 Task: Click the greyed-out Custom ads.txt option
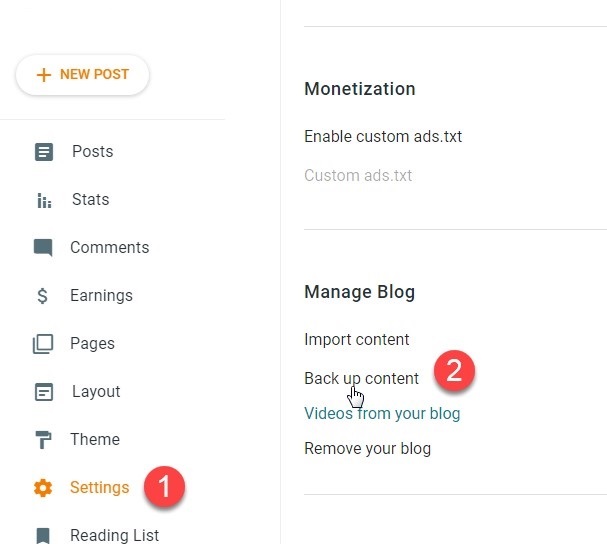358,176
